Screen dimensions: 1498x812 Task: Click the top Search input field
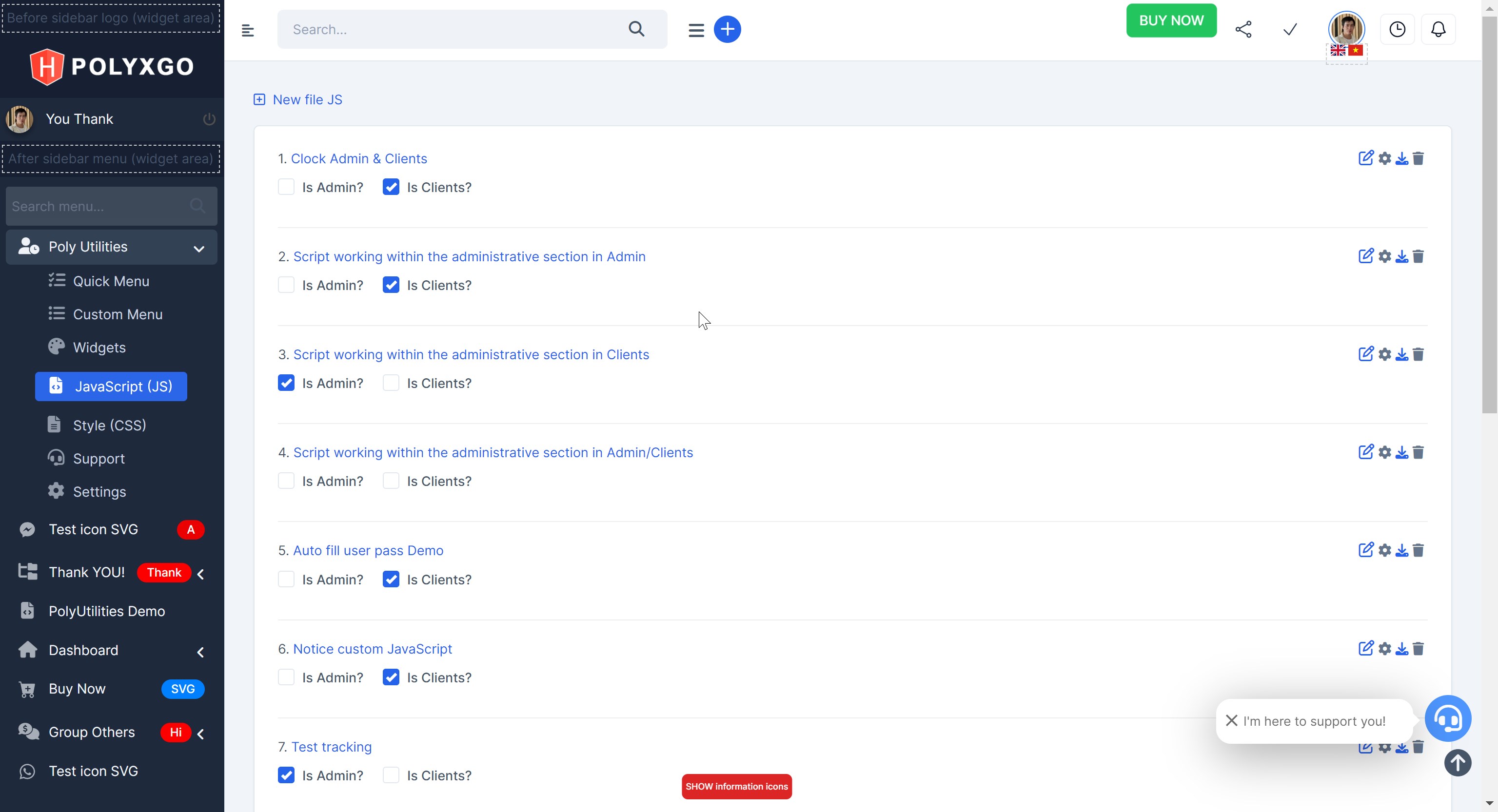click(453, 30)
